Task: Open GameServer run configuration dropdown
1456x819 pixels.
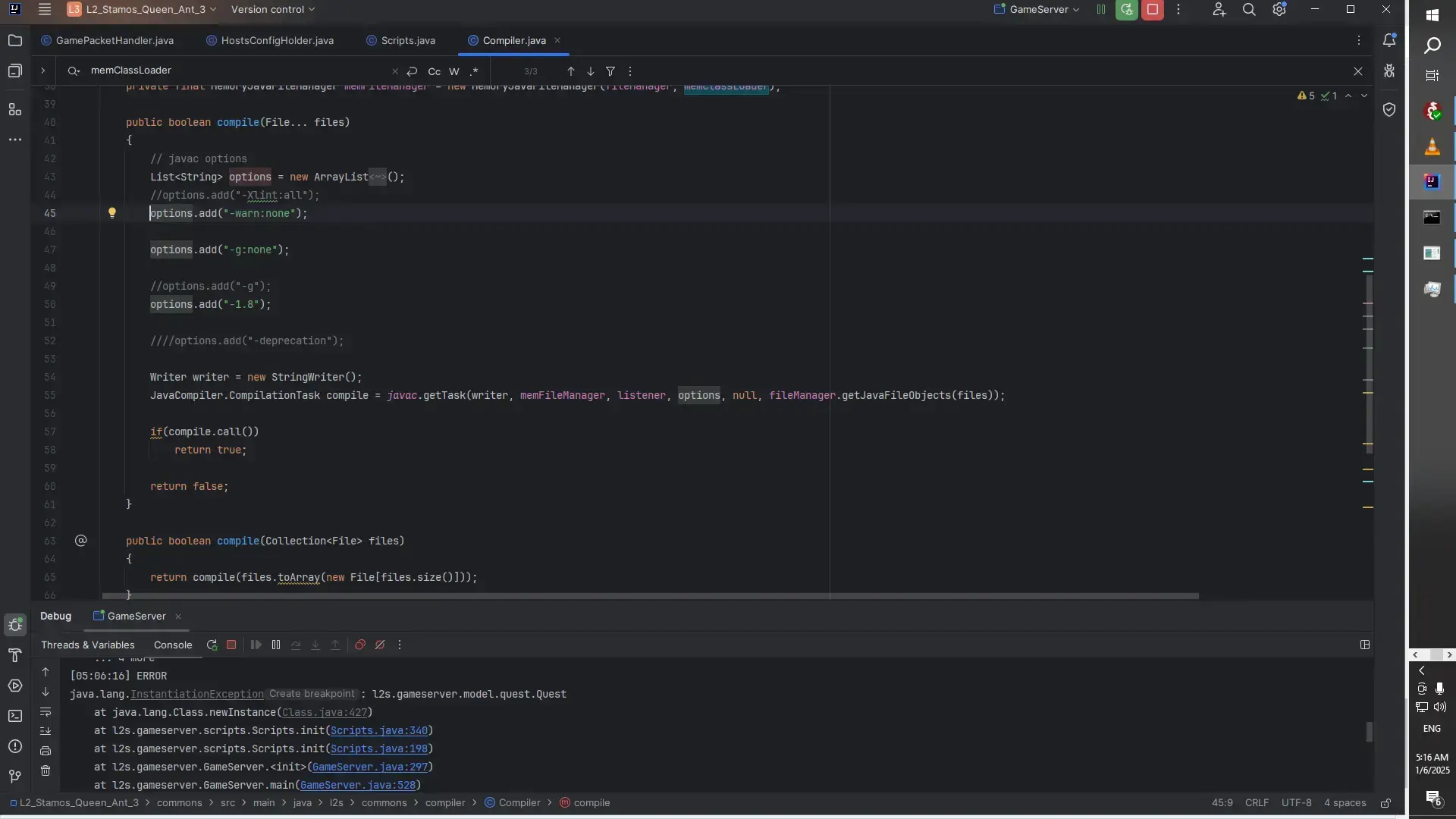Action: tap(1037, 10)
